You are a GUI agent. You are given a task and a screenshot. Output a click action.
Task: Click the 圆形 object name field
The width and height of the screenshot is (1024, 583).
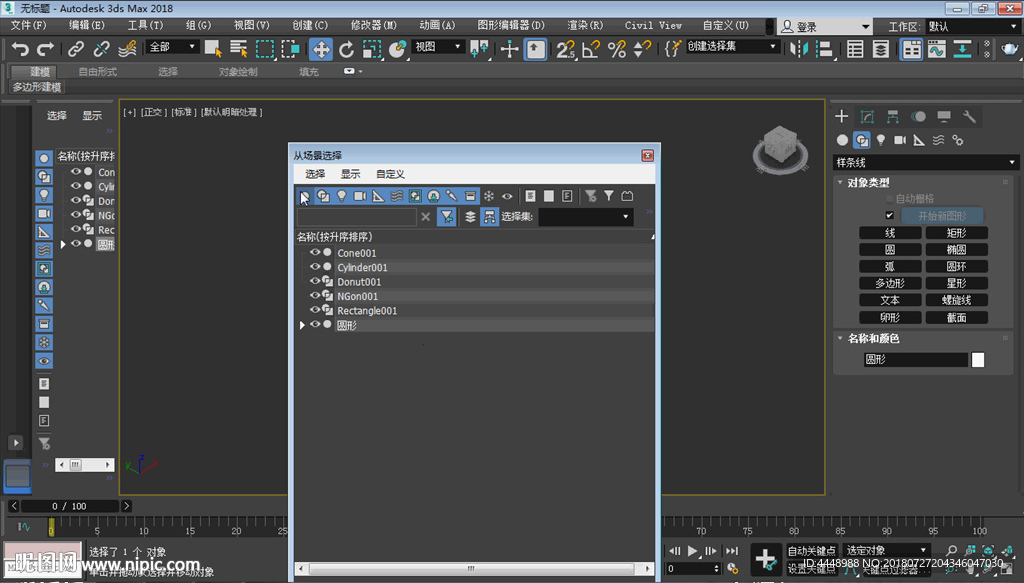(x=916, y=360)
